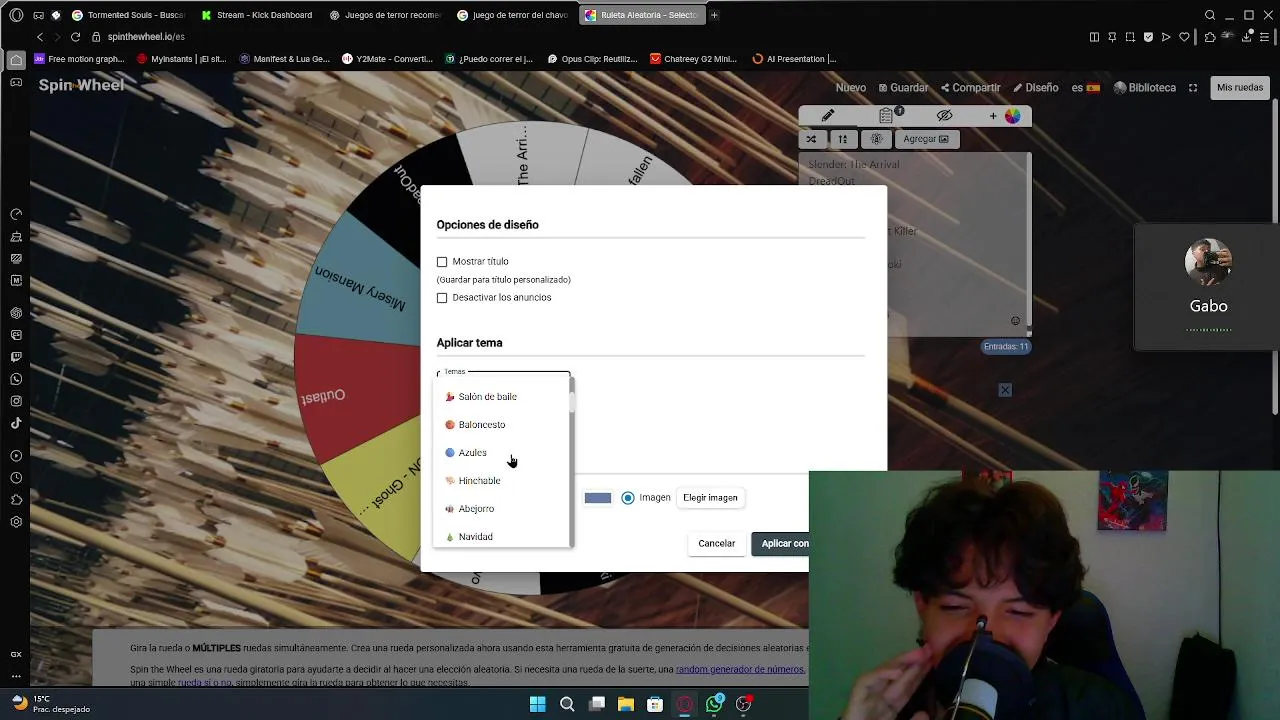The height and width of the screenshot is (720, 1280).
Task: Toggle fullscreen icon in site header
Action: click(1193, 88)
